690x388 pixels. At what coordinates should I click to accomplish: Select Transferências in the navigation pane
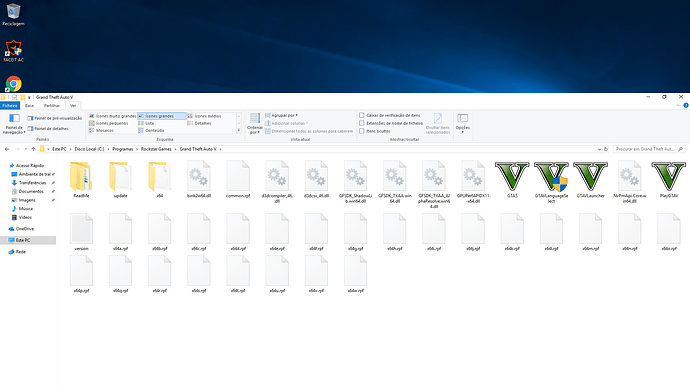coord(33,183)
